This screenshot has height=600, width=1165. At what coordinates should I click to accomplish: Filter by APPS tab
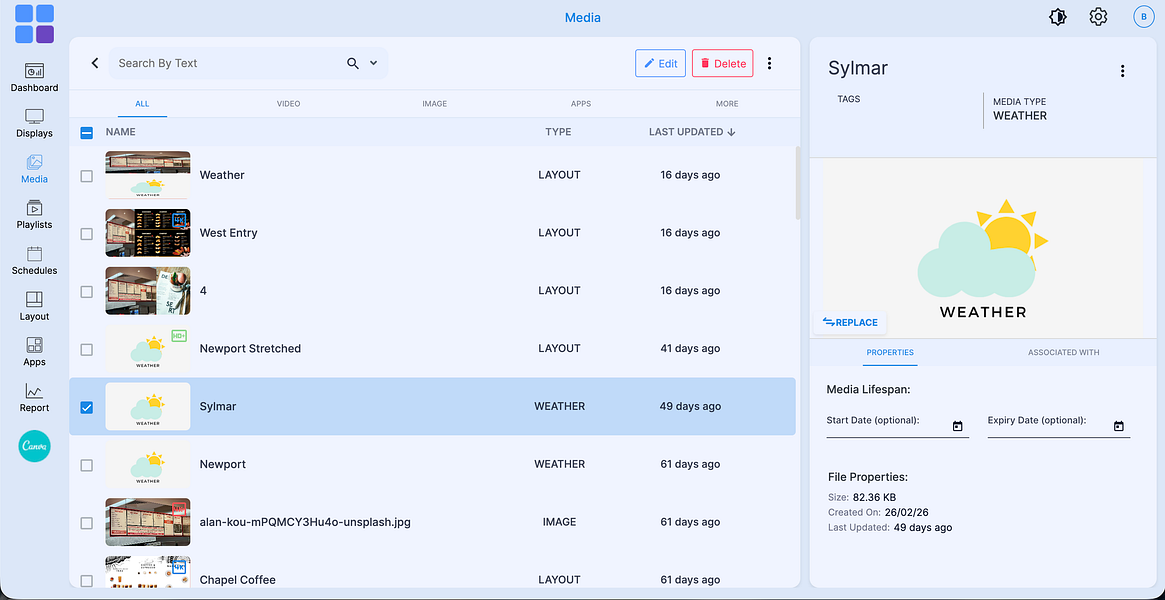tap(581, 104)
